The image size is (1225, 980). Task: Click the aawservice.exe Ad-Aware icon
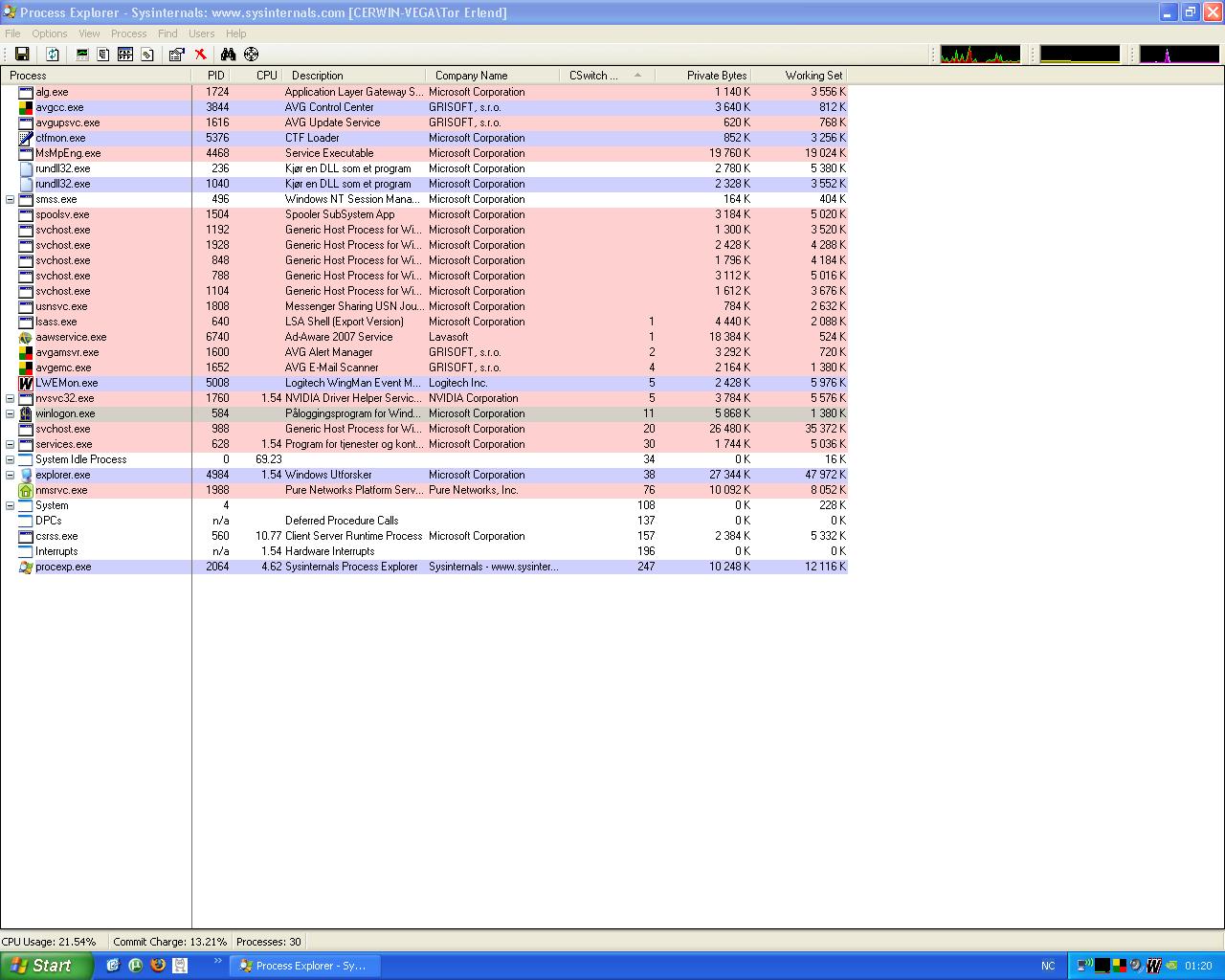coord(26,337)
